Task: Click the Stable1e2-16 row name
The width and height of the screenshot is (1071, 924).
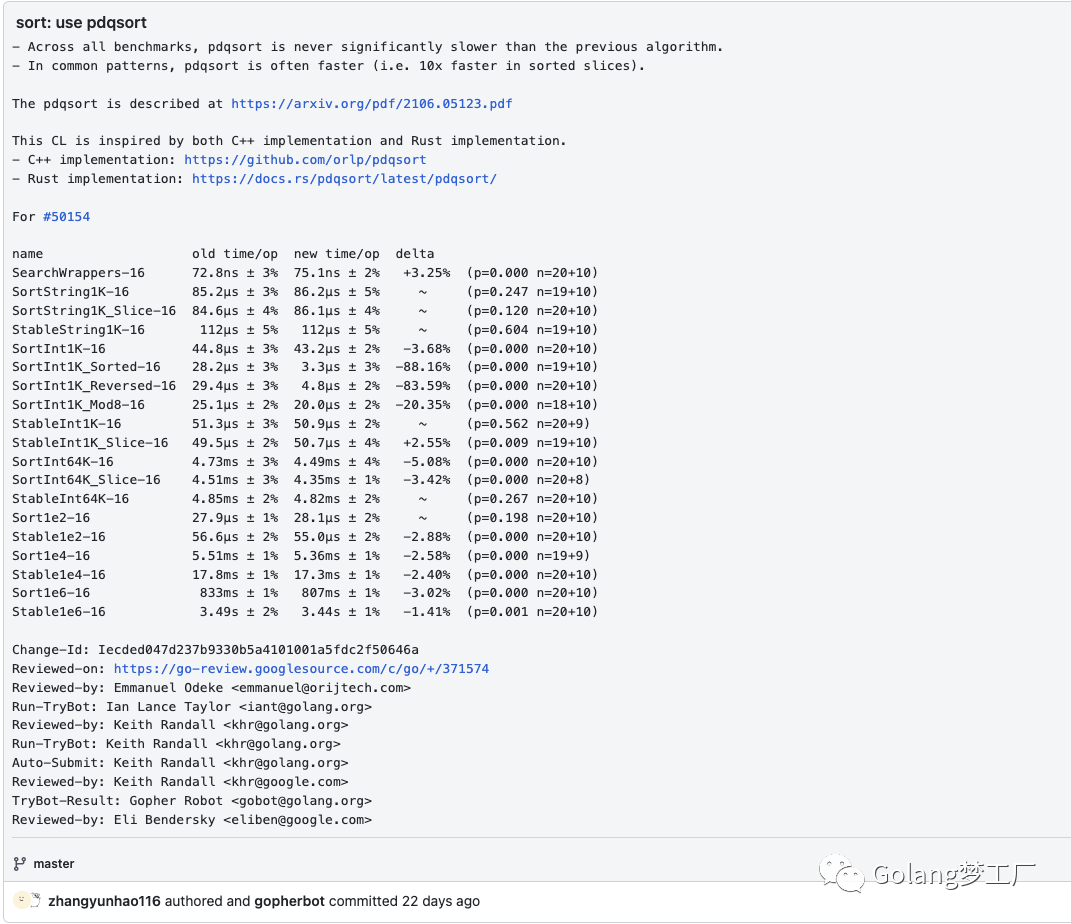Action: point(59,537)
